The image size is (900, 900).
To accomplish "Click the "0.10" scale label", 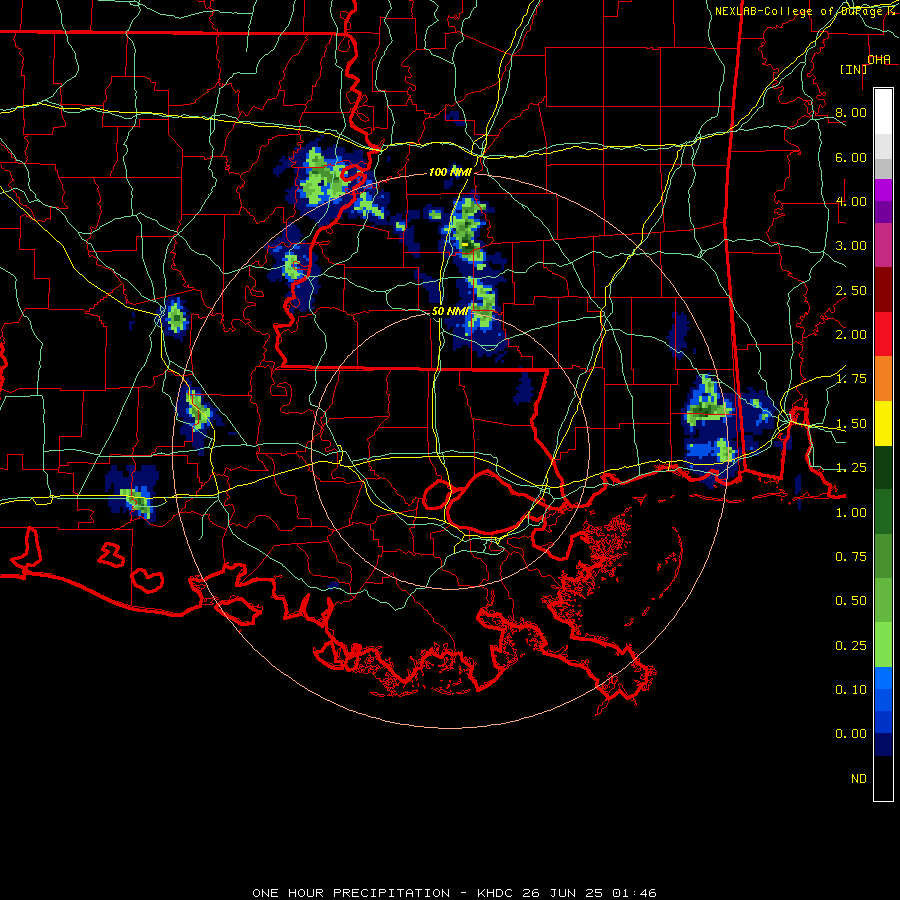I will [851, 690].
